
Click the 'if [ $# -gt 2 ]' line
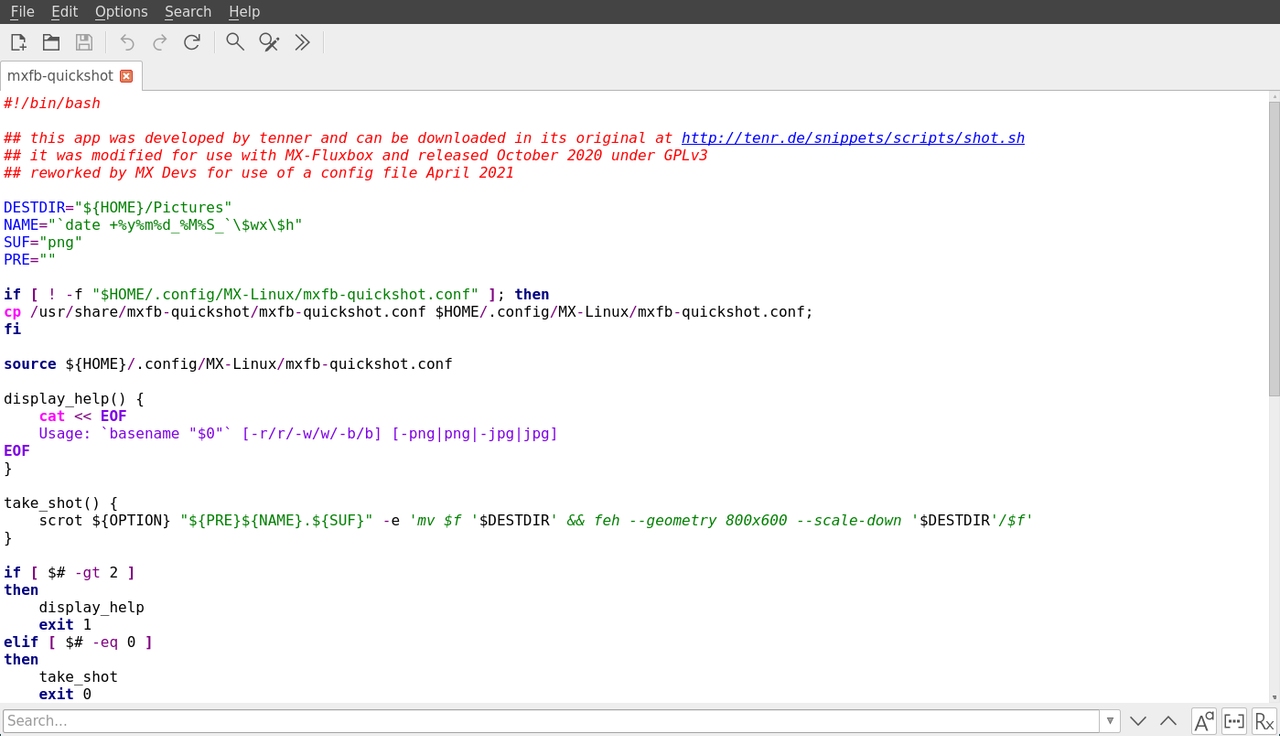tap(69, 572)
